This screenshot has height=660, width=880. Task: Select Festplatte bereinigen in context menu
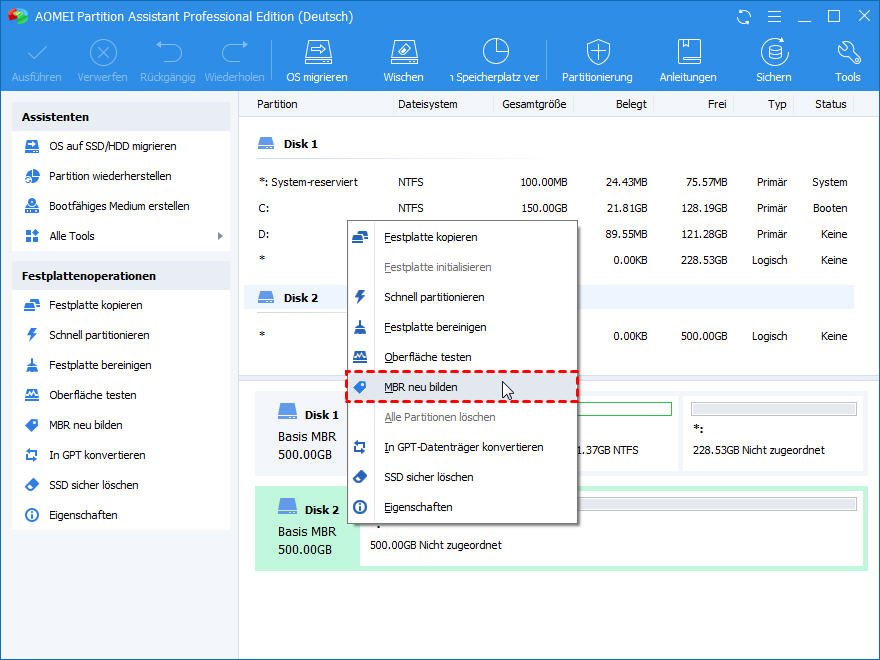pyautogui.click(x=462, y=327)
